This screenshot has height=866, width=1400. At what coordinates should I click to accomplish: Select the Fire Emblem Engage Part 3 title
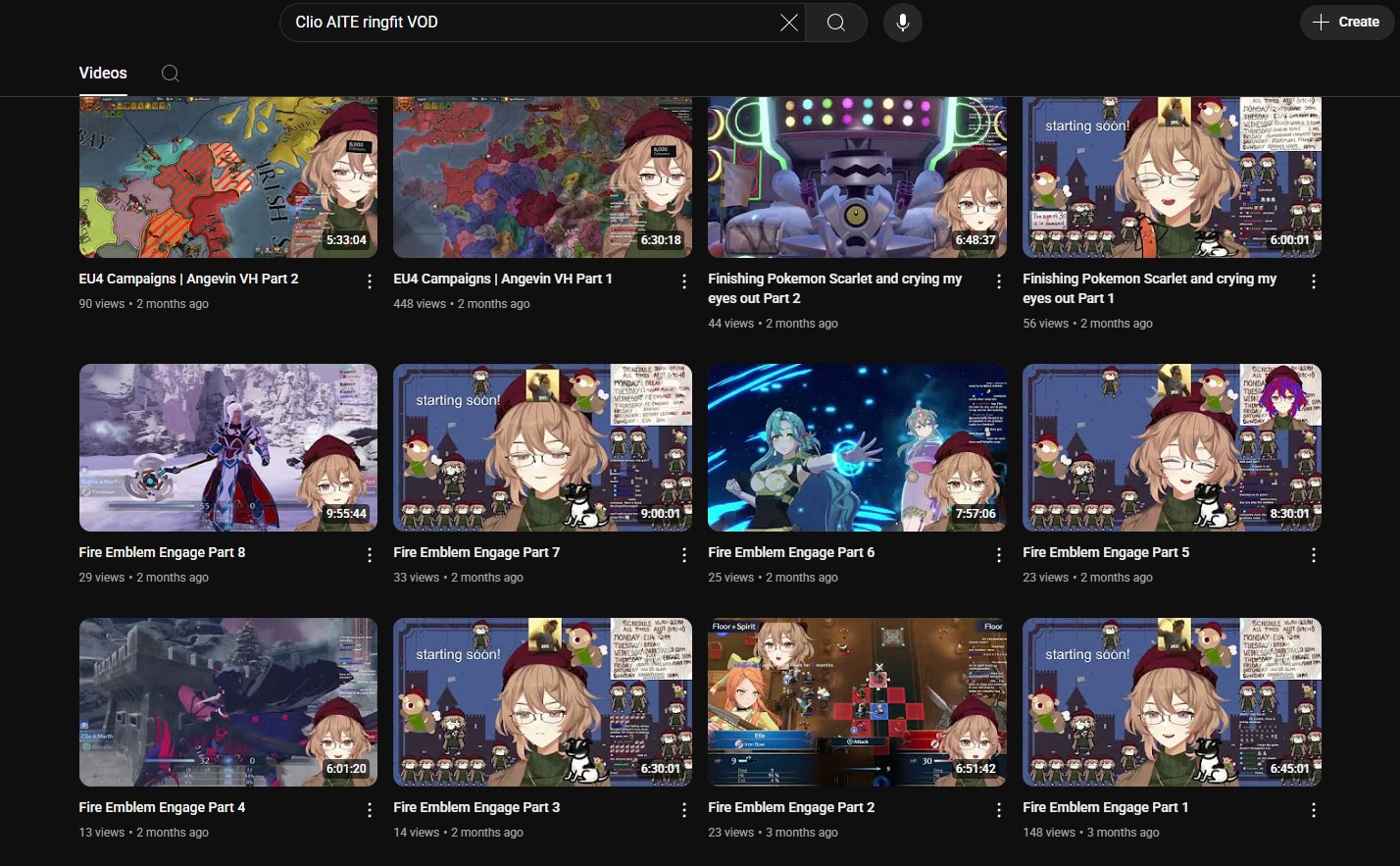click(476, 807)
